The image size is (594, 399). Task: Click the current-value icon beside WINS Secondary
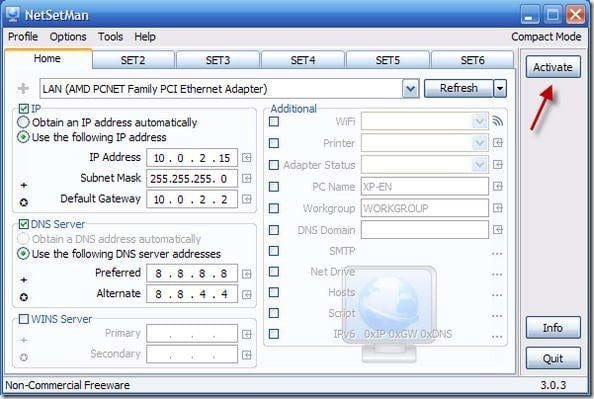pos(247,355)
